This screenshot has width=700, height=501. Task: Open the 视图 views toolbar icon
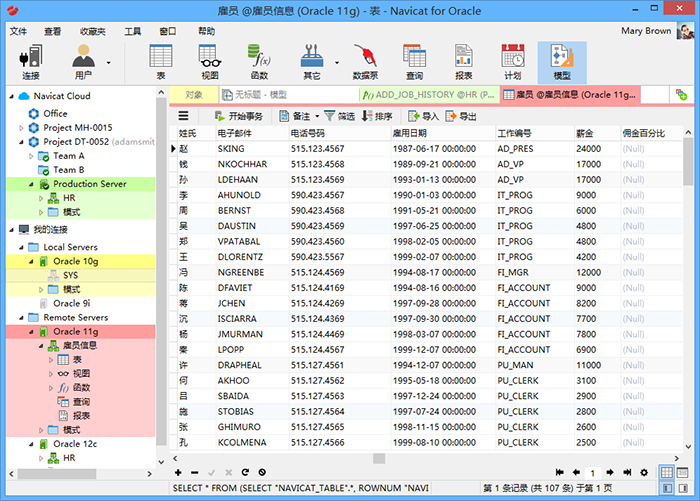pos(210,62)
